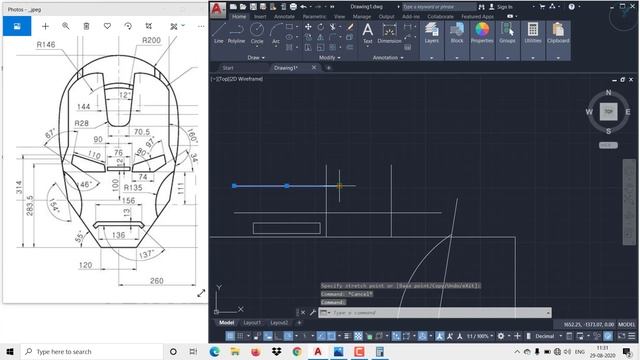Click the Crop icon in Photos
Screen dimensions: 640x360
point(149,26)
